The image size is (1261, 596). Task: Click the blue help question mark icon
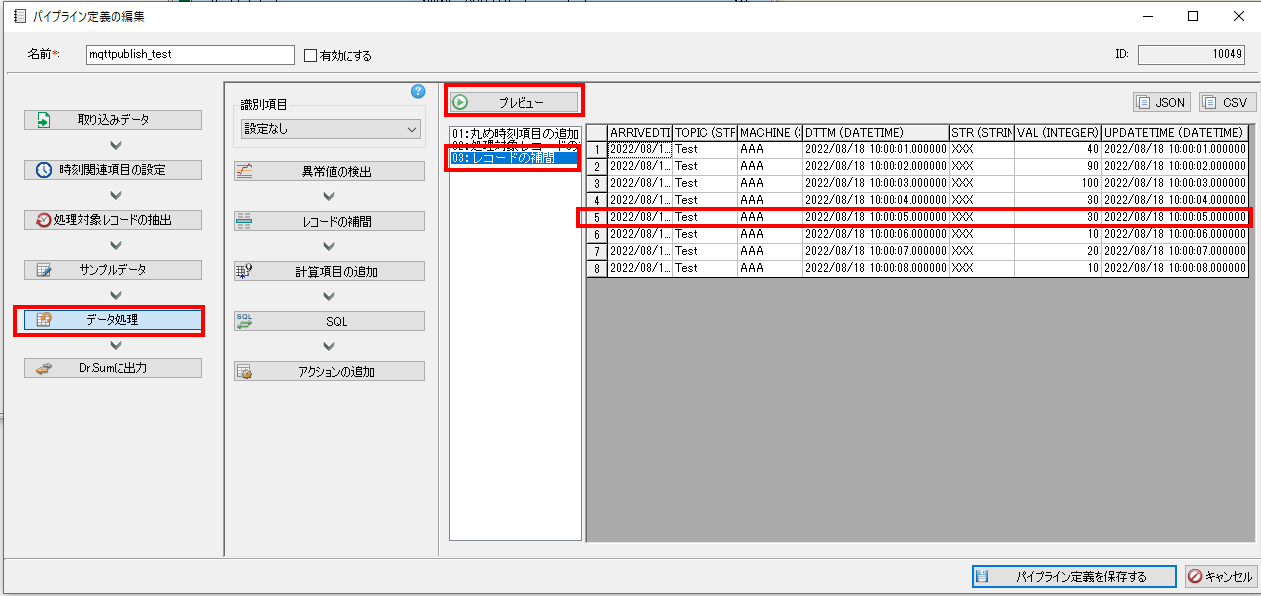419,92
